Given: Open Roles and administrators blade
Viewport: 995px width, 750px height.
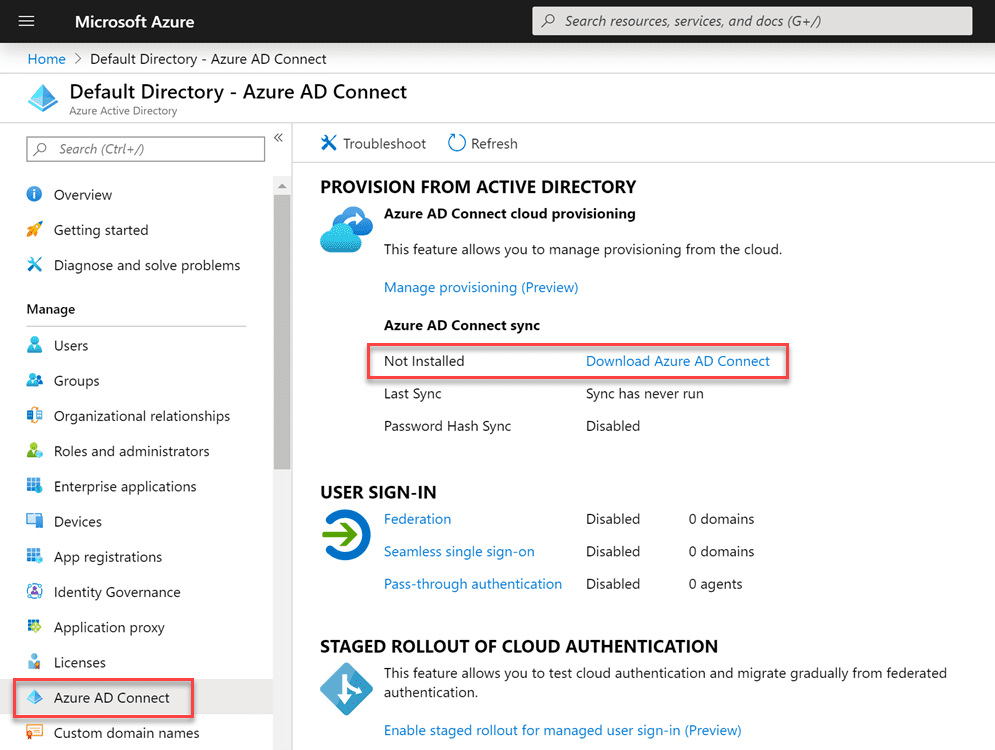Looking at the screenshot, I should point(131,451).
